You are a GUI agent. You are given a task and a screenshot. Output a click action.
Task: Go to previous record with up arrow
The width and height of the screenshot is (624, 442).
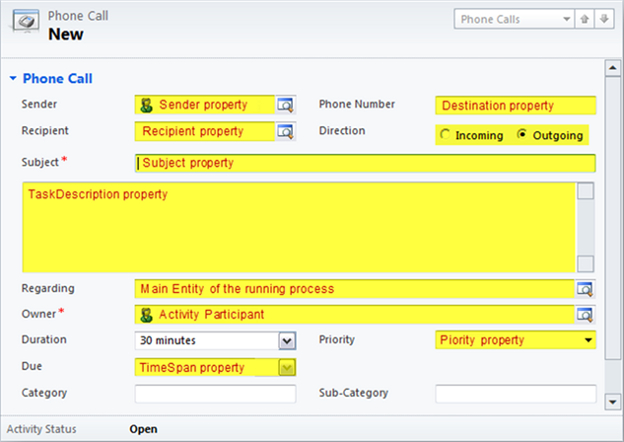(x=585, y=19)
